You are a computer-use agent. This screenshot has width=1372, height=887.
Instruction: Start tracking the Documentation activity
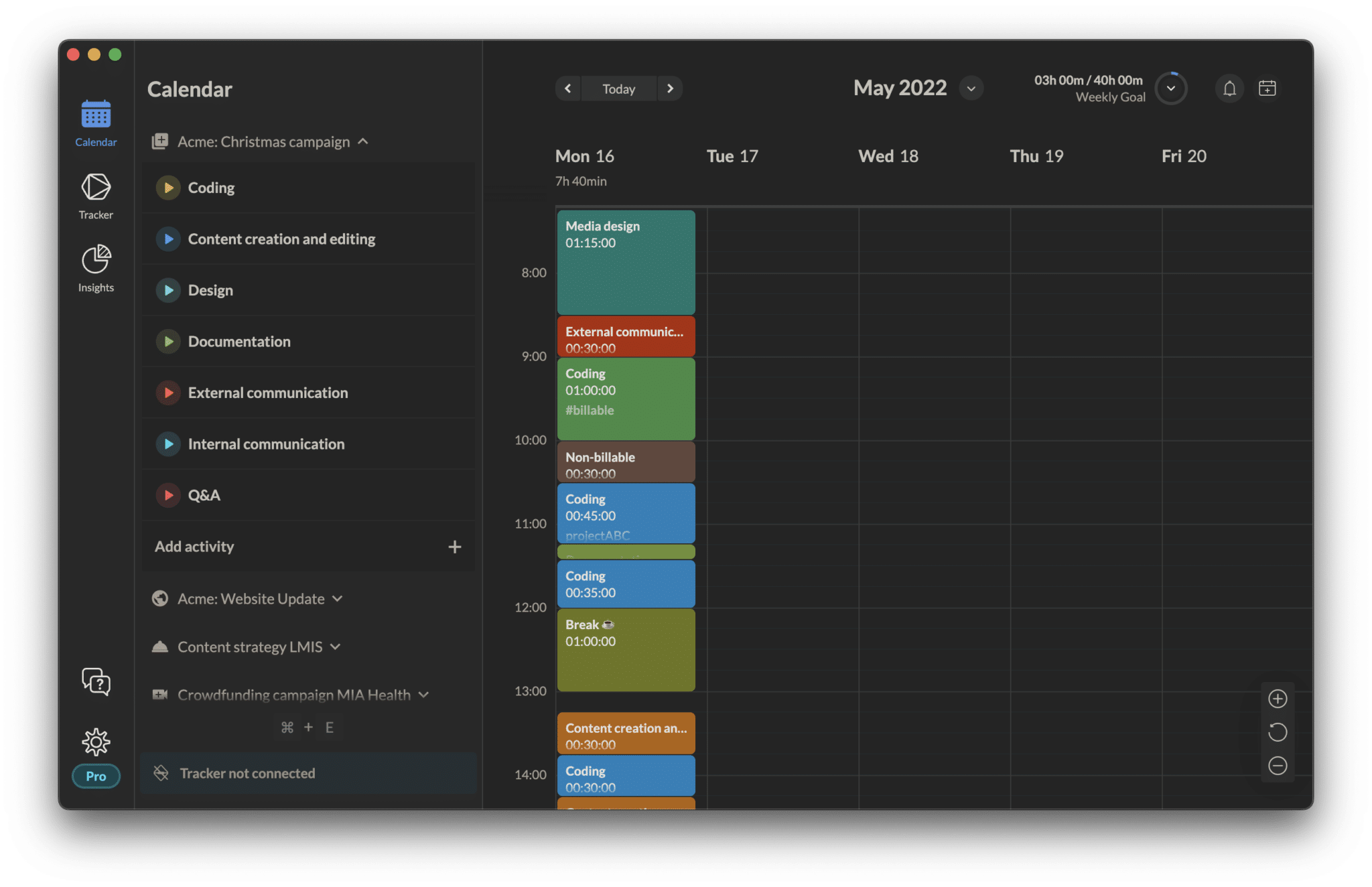click(168, 342)
